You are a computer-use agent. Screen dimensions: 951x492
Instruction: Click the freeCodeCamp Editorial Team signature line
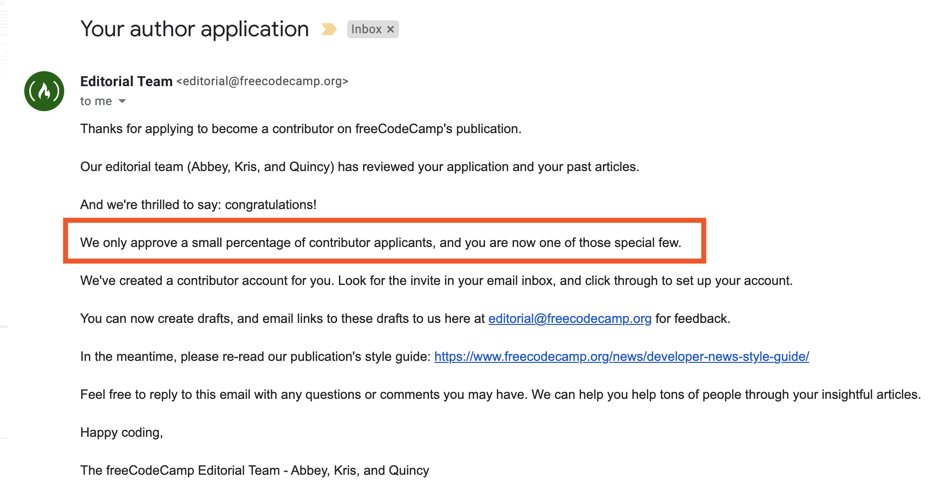[x=254, y=471]
